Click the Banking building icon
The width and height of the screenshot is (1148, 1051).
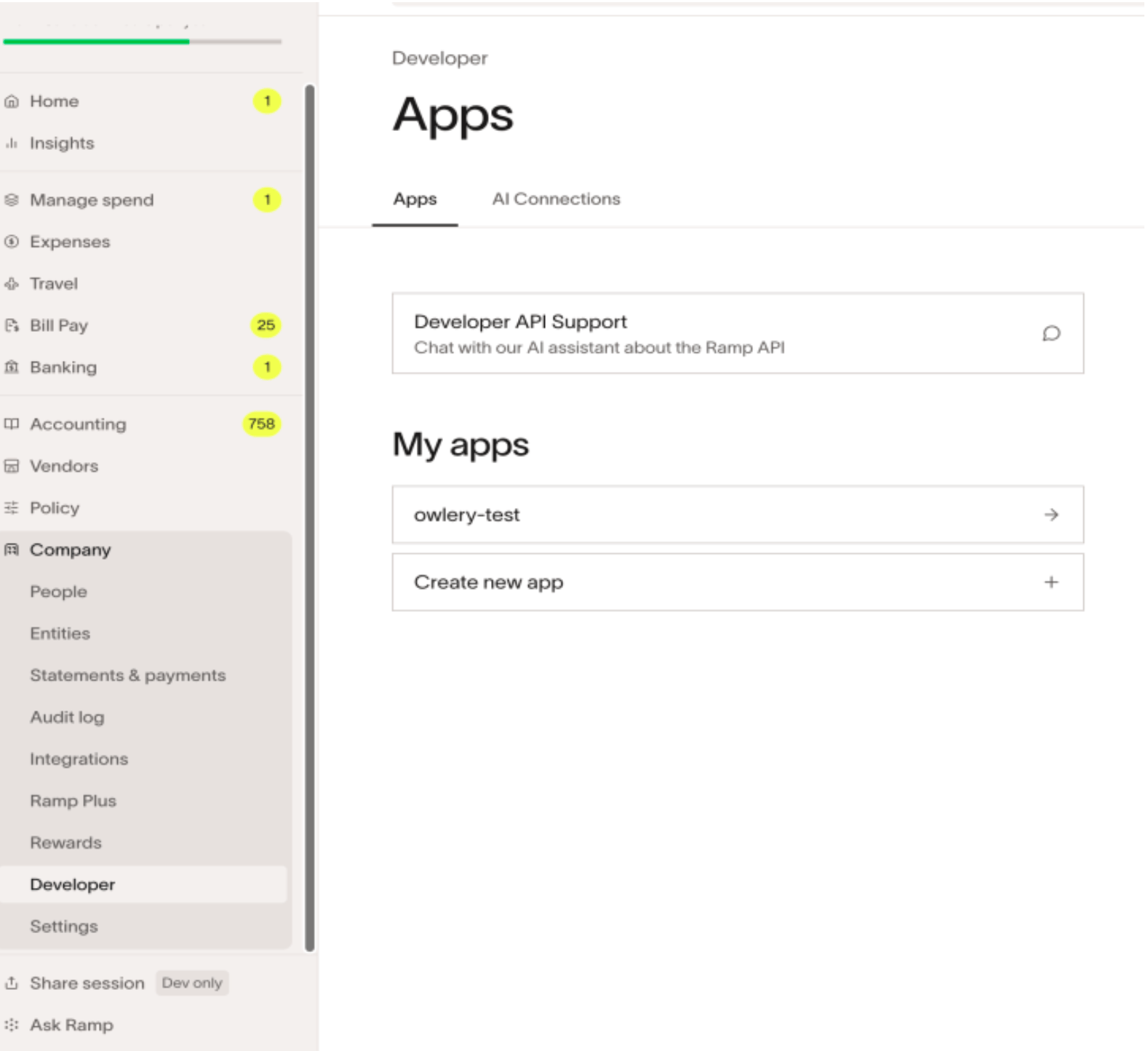pos(11,368)
